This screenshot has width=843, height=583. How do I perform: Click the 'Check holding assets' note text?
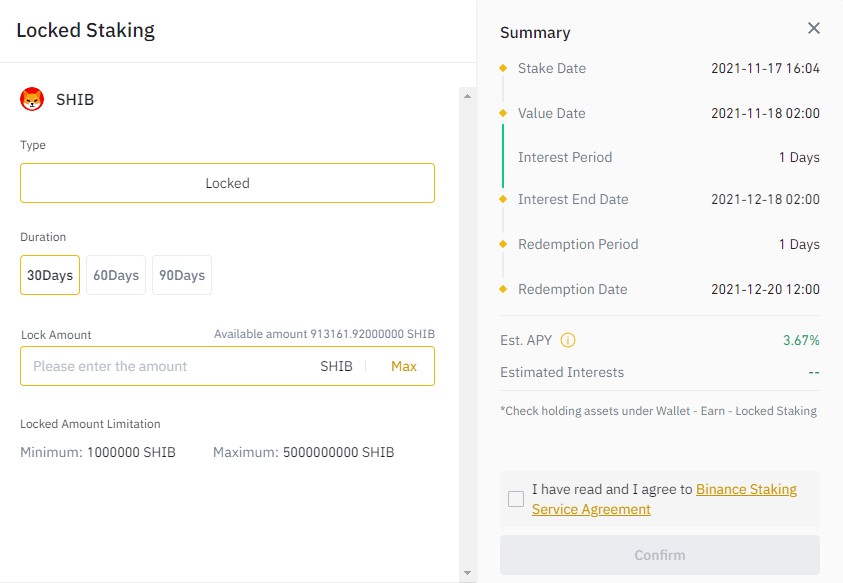tap(658, 411)
